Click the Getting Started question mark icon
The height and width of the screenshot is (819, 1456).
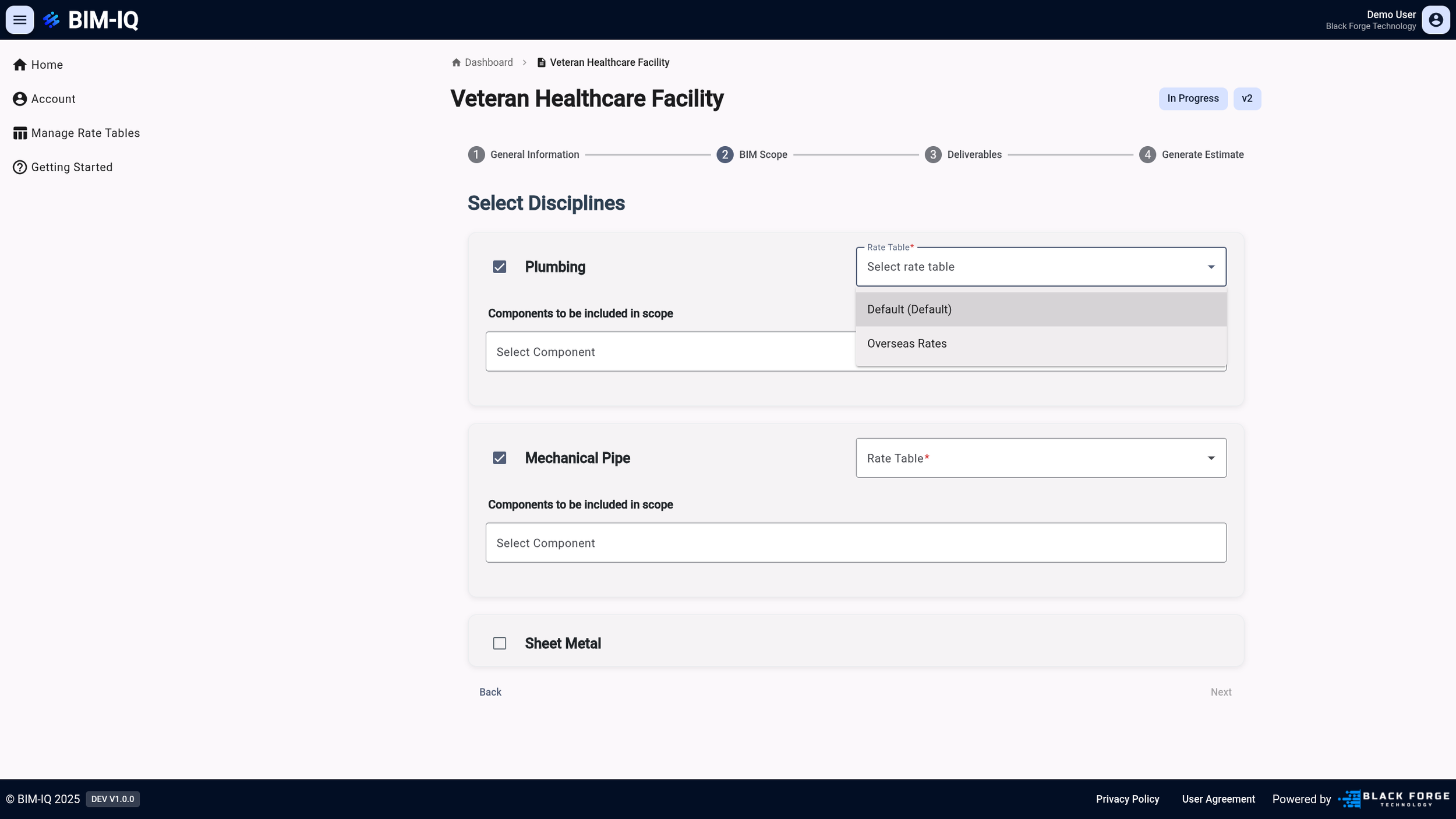click(20, 167)
